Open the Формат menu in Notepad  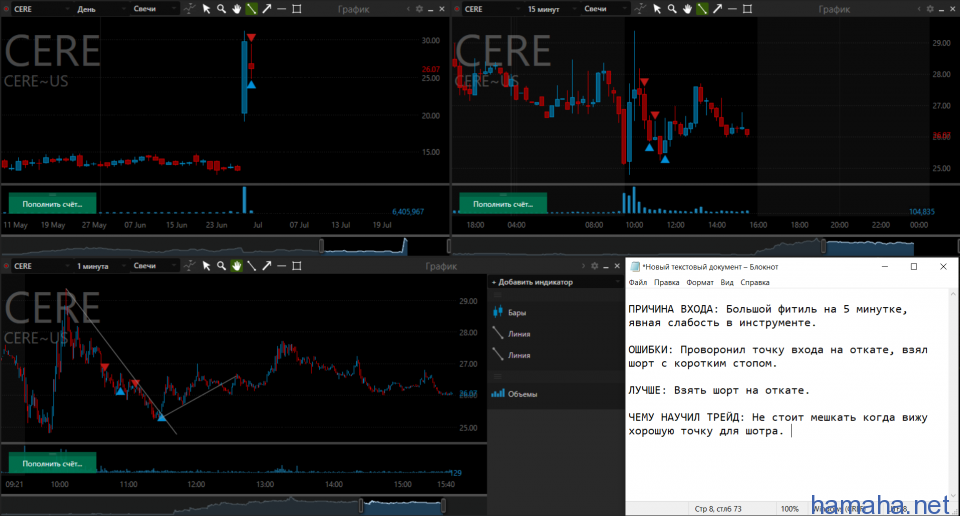click(x=700, y=283)
